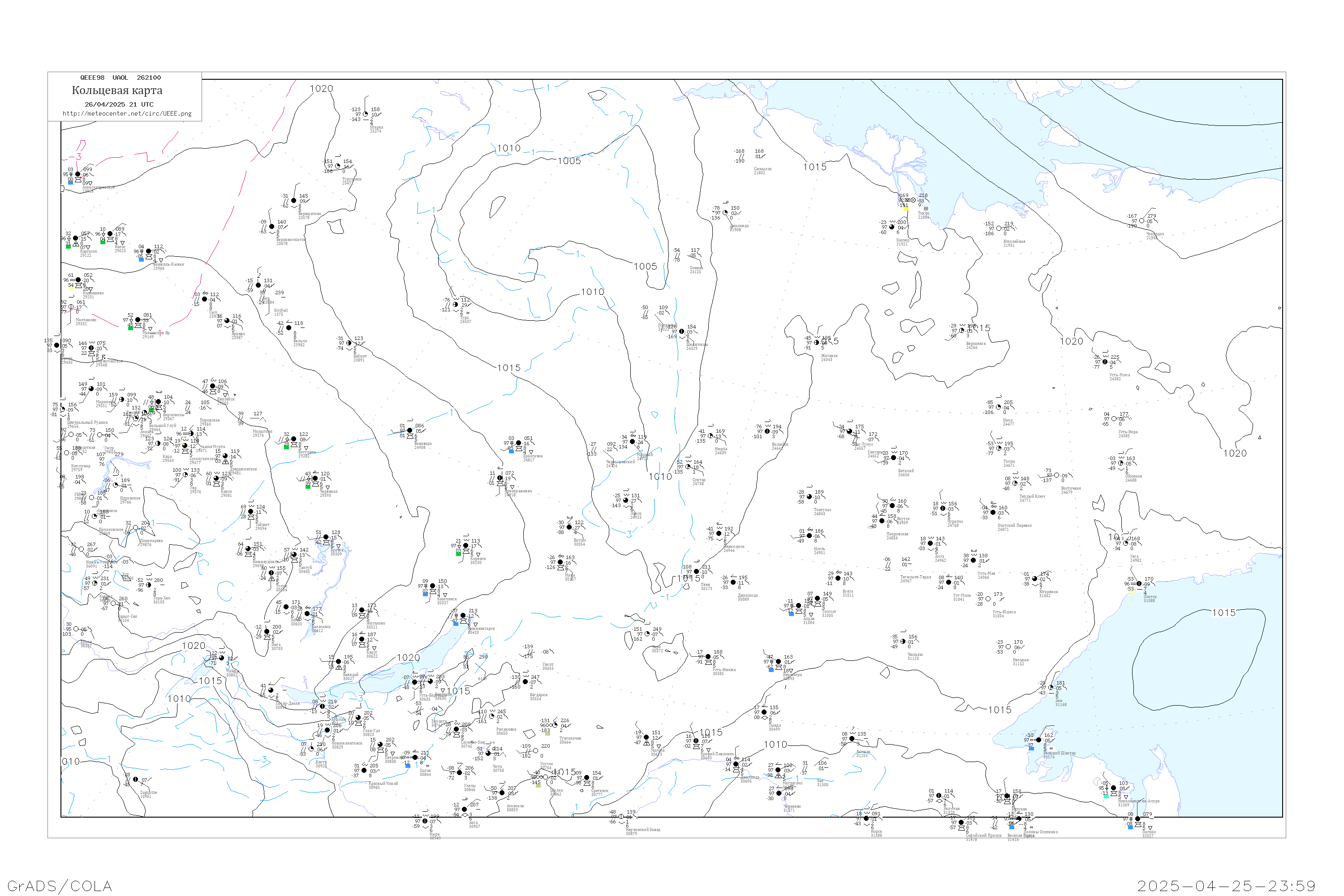Click the 1020 isobar label at top

321,89
